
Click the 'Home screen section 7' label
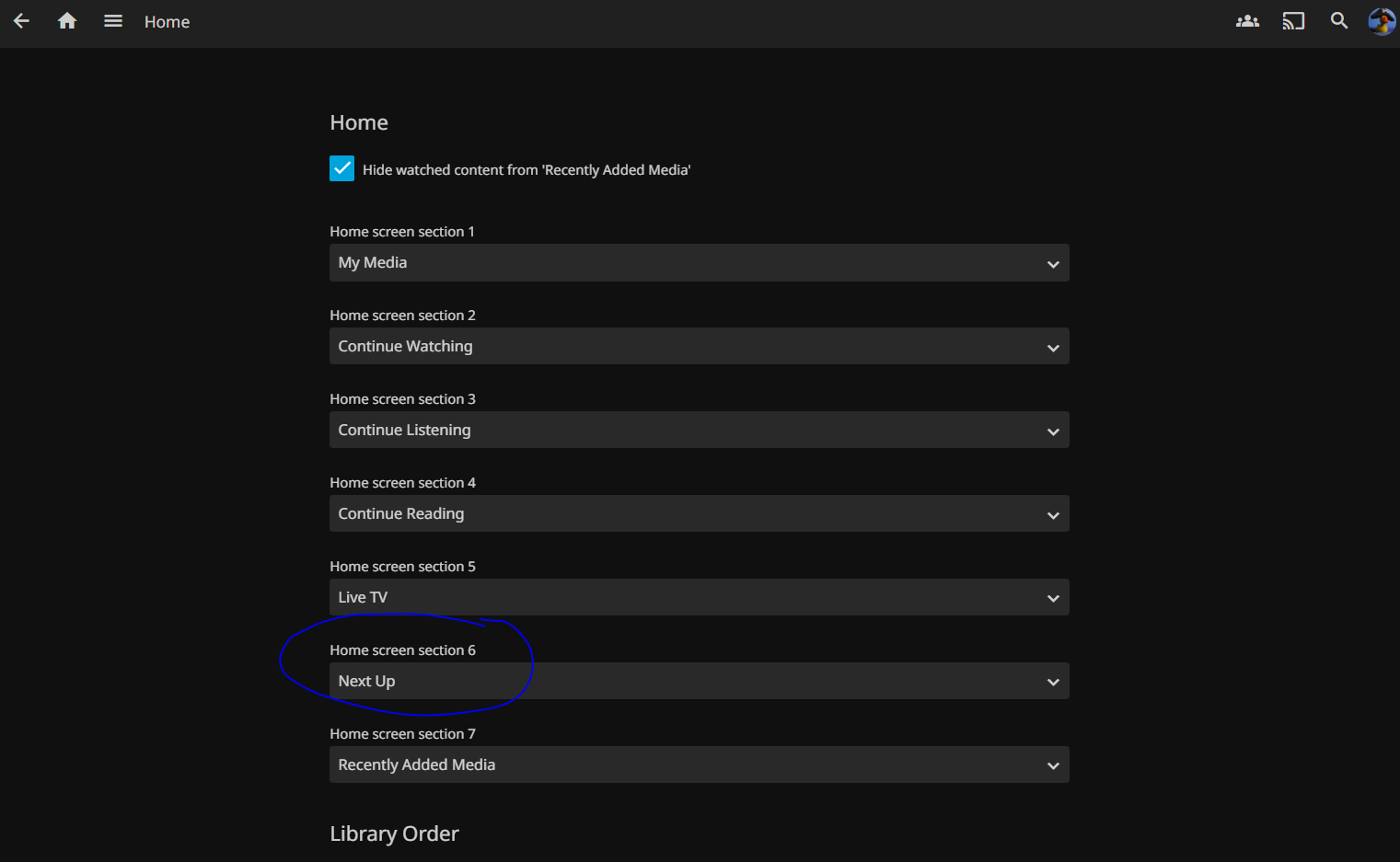(402, 734)
